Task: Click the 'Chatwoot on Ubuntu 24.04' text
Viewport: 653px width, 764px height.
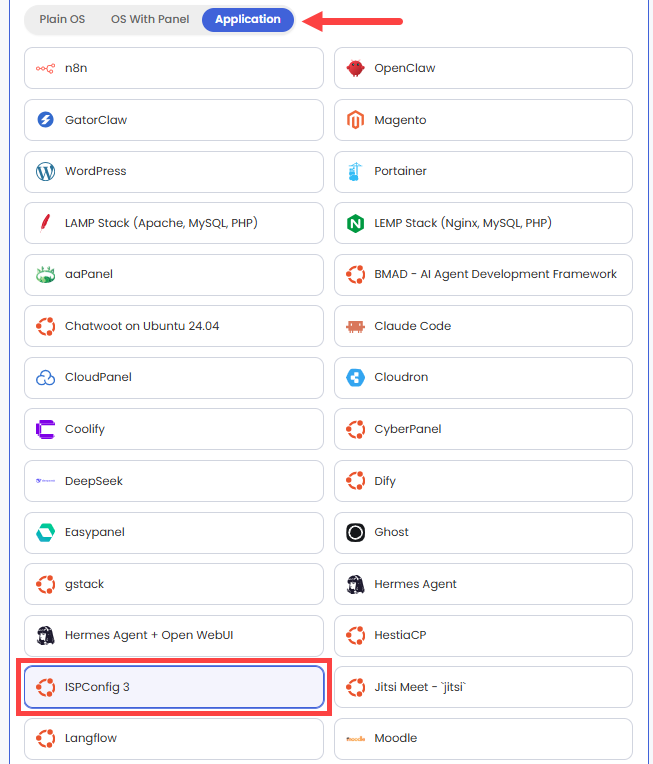Action: (x=142, y=326)
